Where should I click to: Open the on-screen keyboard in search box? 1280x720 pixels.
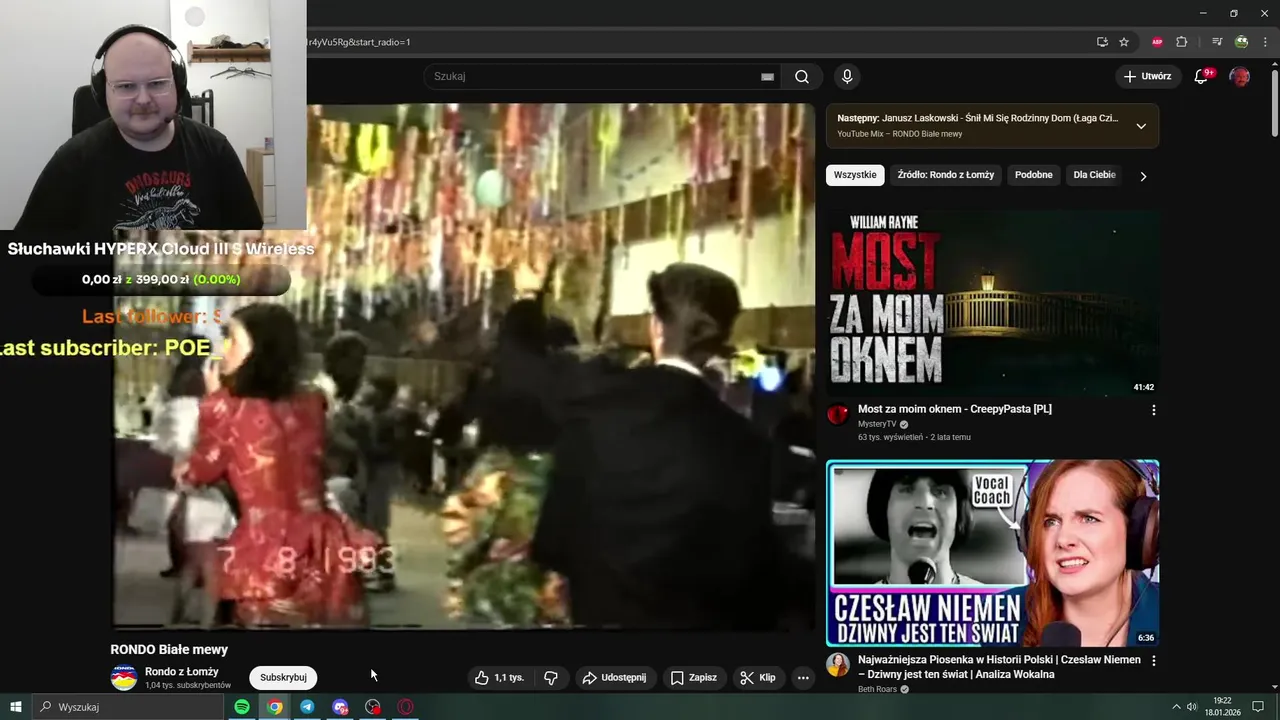[767, 76]
